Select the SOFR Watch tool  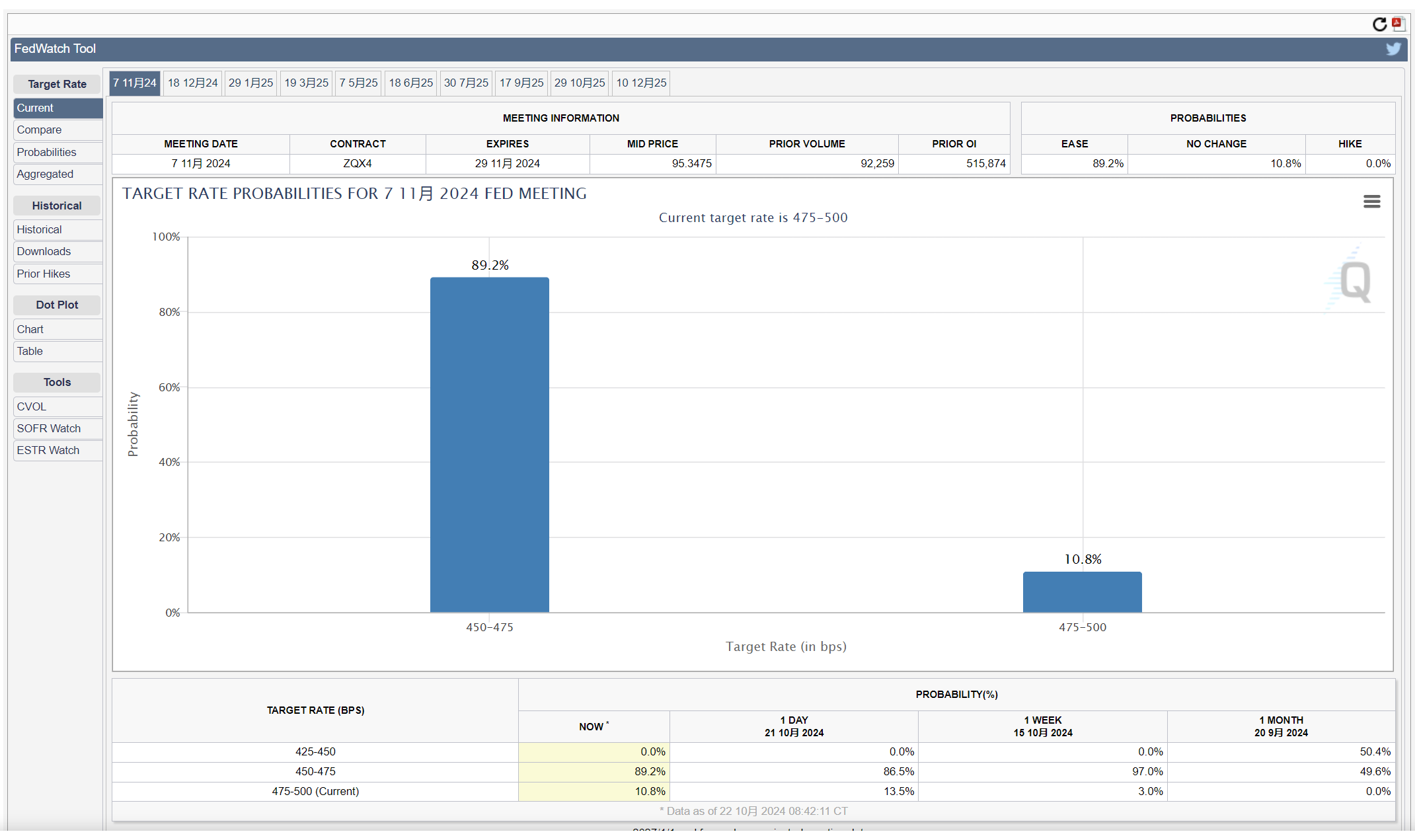tap(50, 428)
